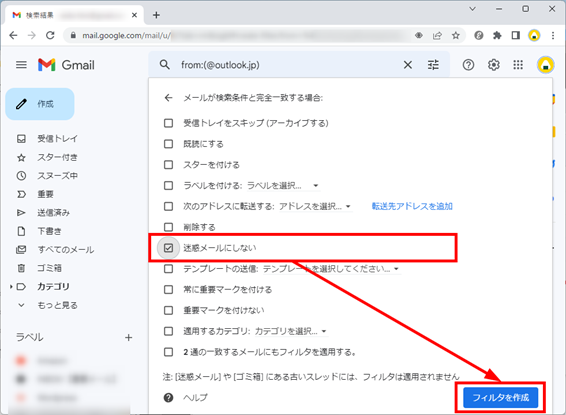Click the support question mark icon
Viewport: 566px width, 415px height.
468,65
